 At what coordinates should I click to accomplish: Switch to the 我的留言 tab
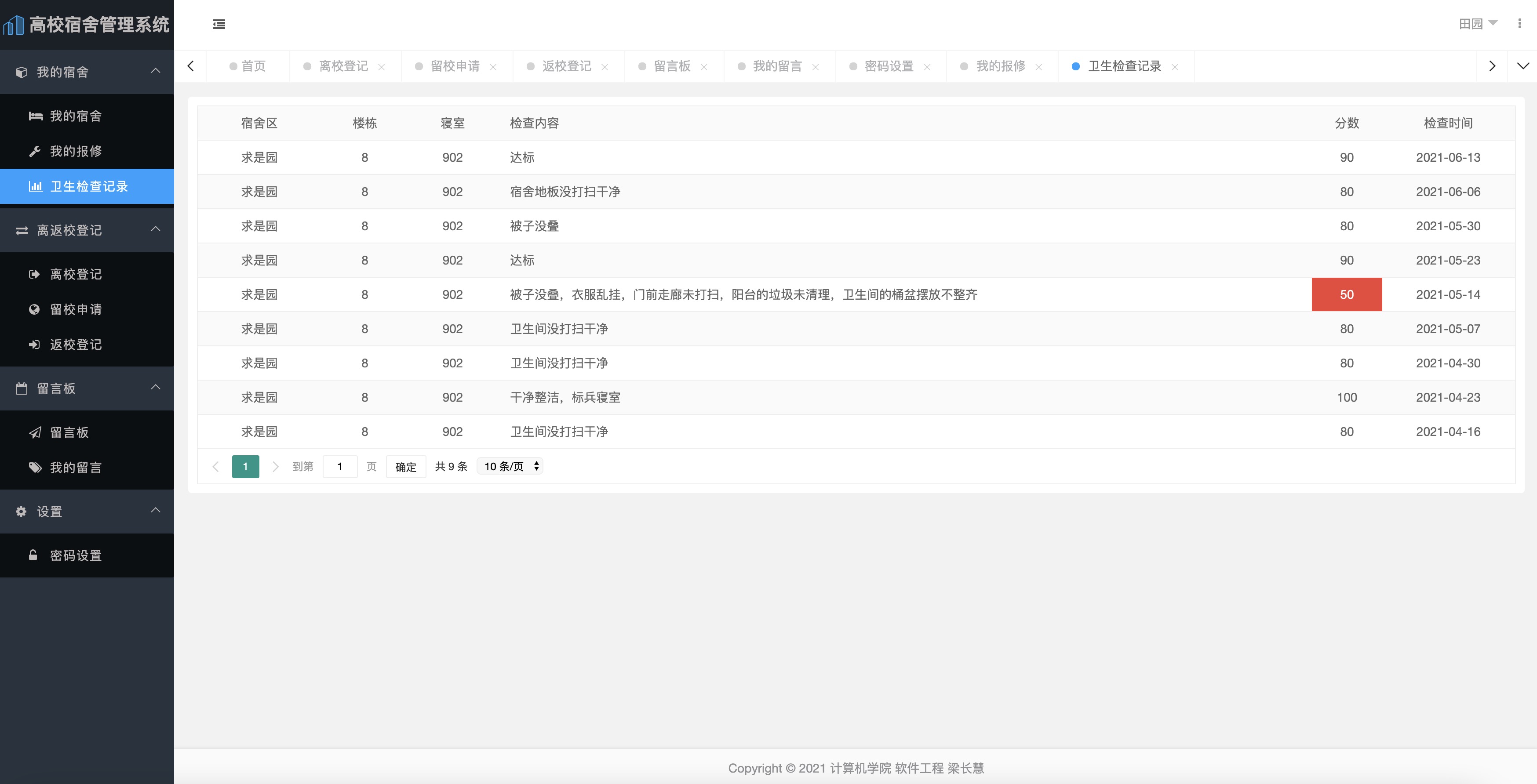776,66
